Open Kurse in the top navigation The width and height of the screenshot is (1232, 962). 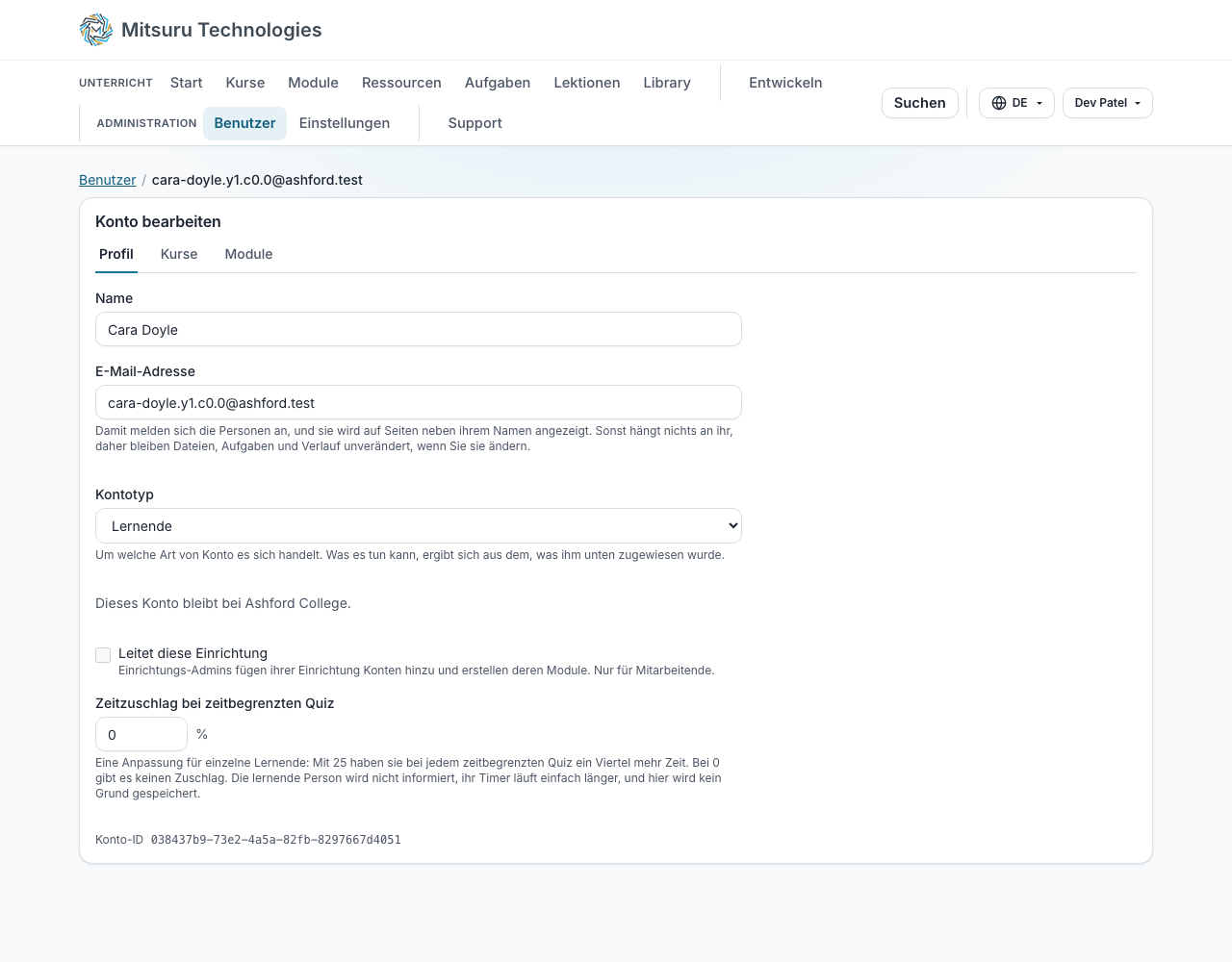pyautogui.click(x=245, y=83)
